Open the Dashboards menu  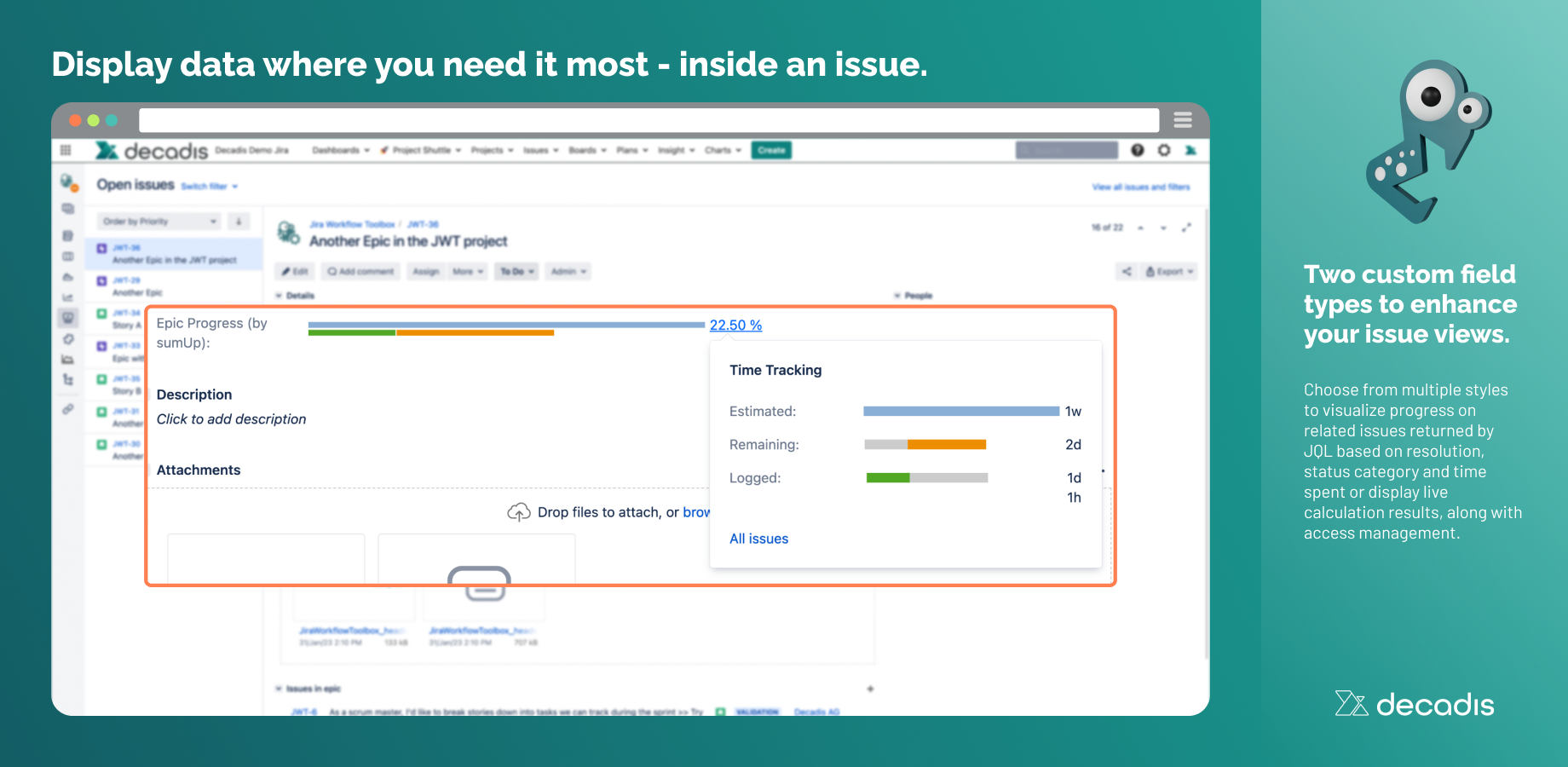click(341, 151)
